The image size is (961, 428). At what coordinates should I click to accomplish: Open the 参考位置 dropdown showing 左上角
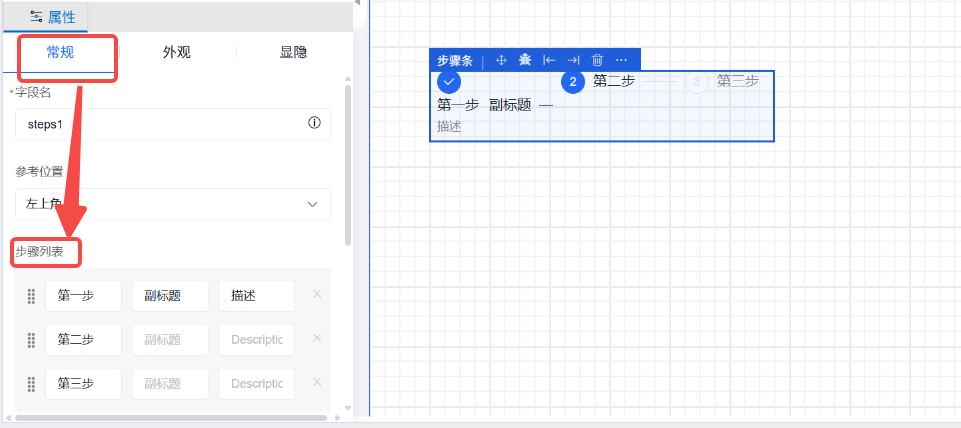point(173,204)
